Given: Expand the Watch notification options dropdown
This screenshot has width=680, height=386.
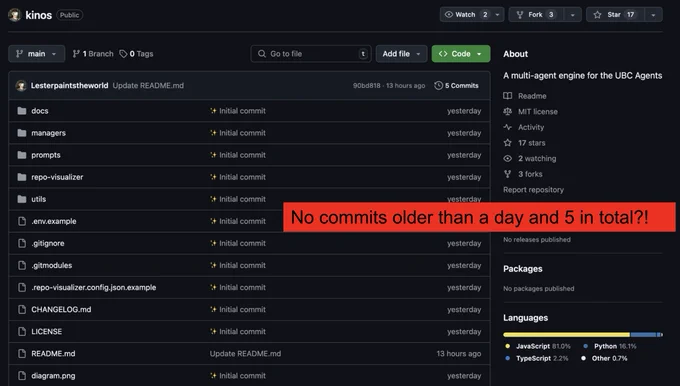Looking at the screenshot, I should [x=498, y=15].
